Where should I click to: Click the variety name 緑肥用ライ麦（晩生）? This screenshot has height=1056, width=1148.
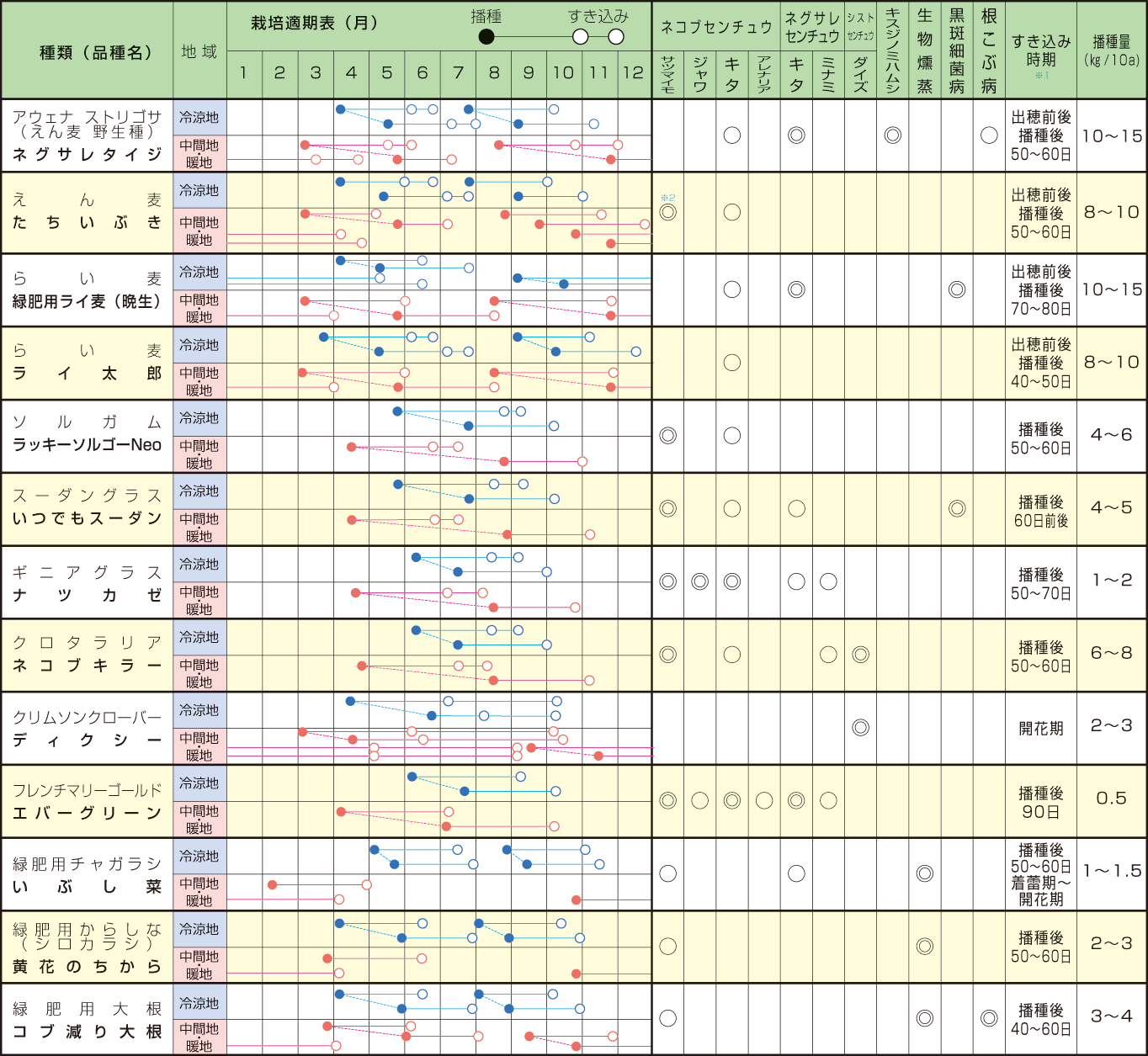coord(87,301)
